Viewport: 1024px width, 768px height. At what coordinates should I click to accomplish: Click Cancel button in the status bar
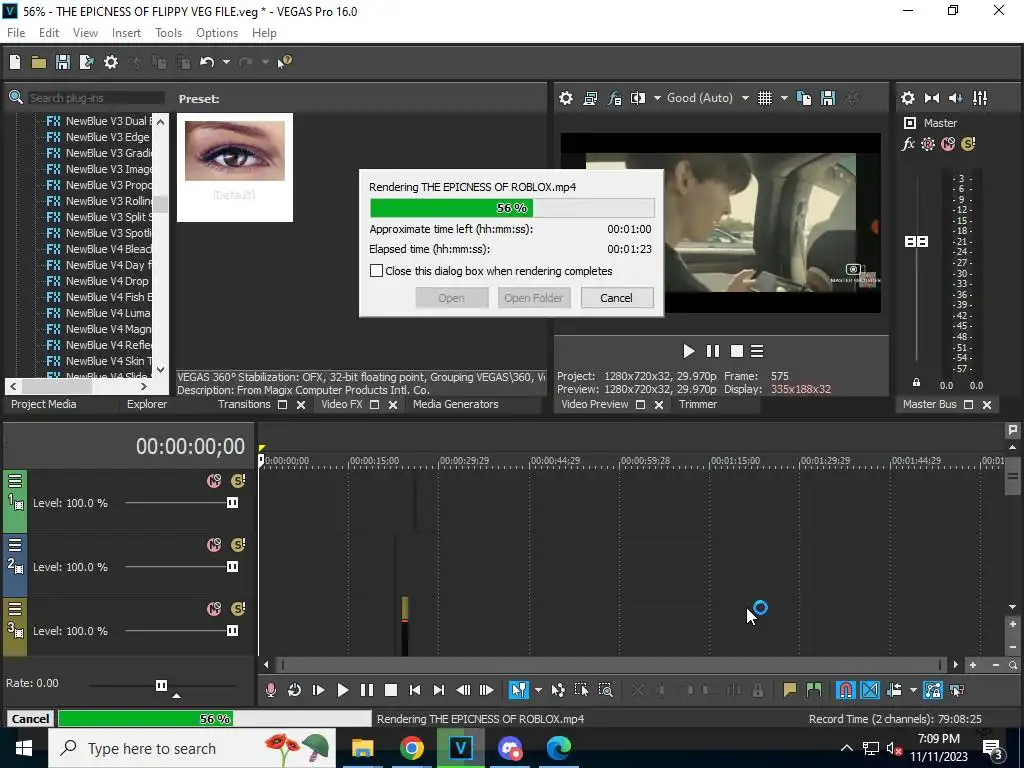pyautogui.click(x=30, y=718)
